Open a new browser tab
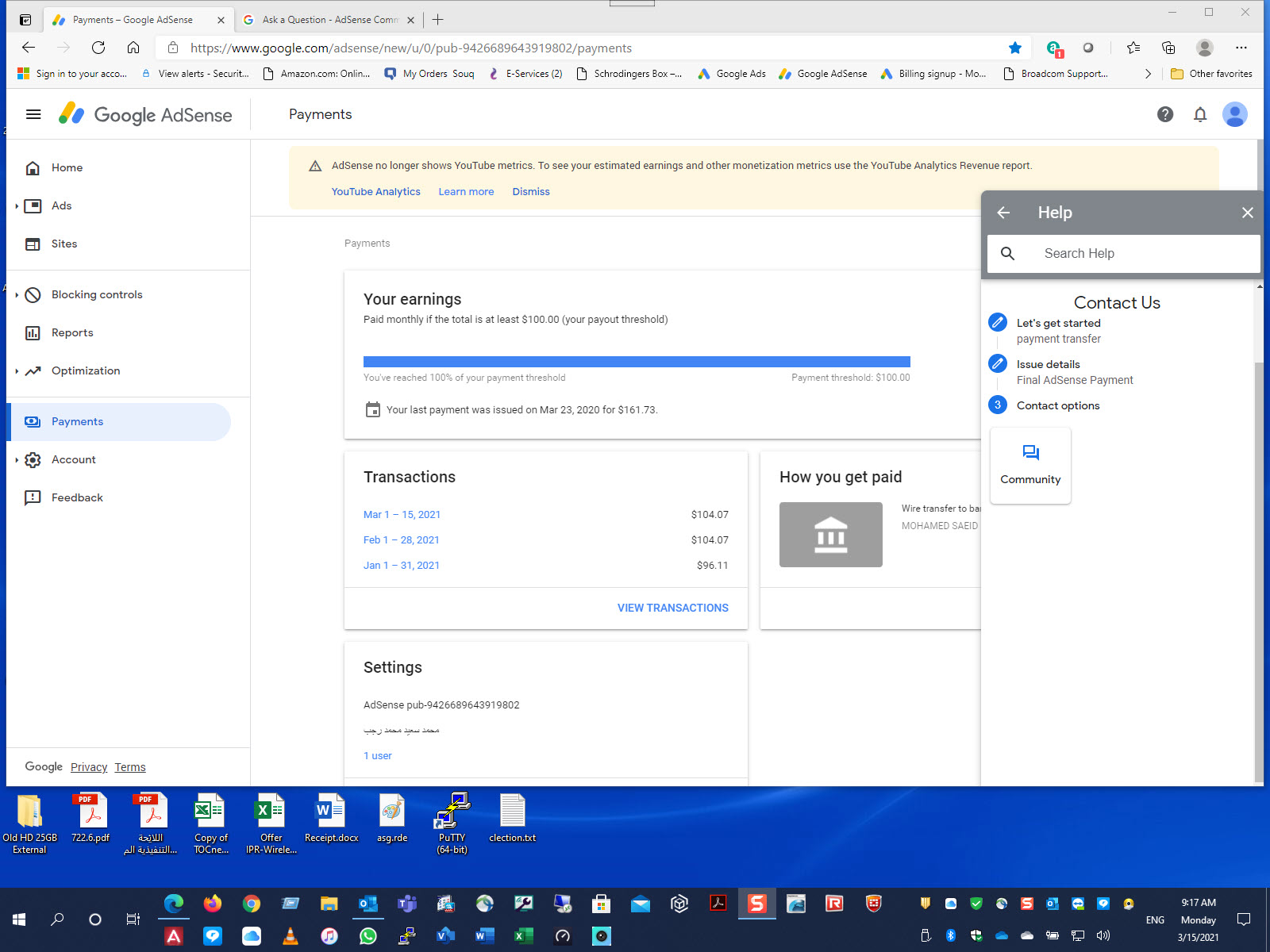The height and width of the screenshot is (952, 1270). [438, 20]
